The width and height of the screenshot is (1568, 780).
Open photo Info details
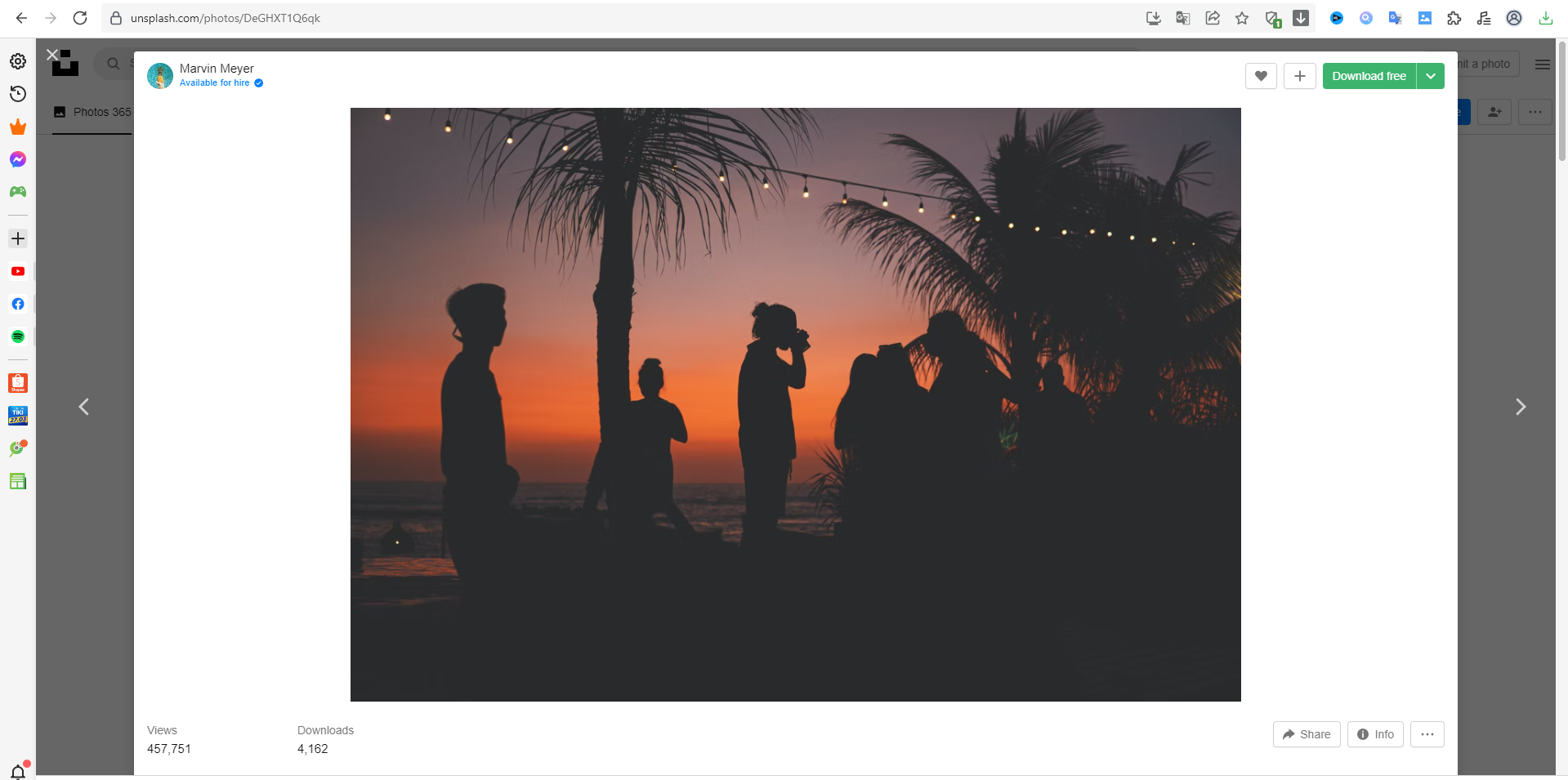1376,734
